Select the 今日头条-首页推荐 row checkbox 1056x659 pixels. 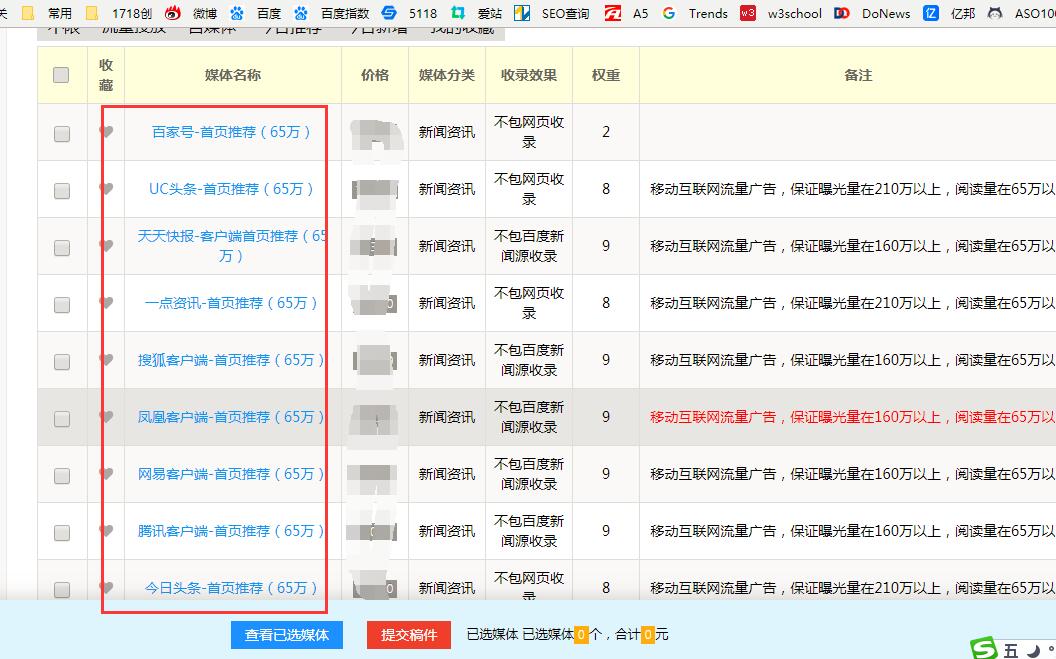tap(62, 590)
